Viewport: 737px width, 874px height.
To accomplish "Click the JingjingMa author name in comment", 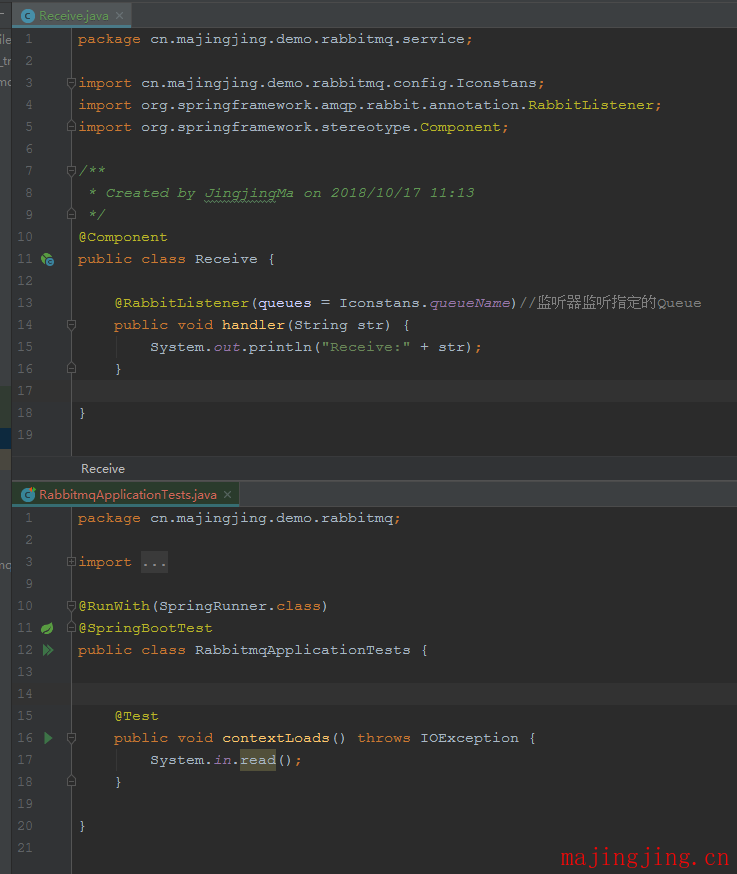I will (x=249, y=193).
